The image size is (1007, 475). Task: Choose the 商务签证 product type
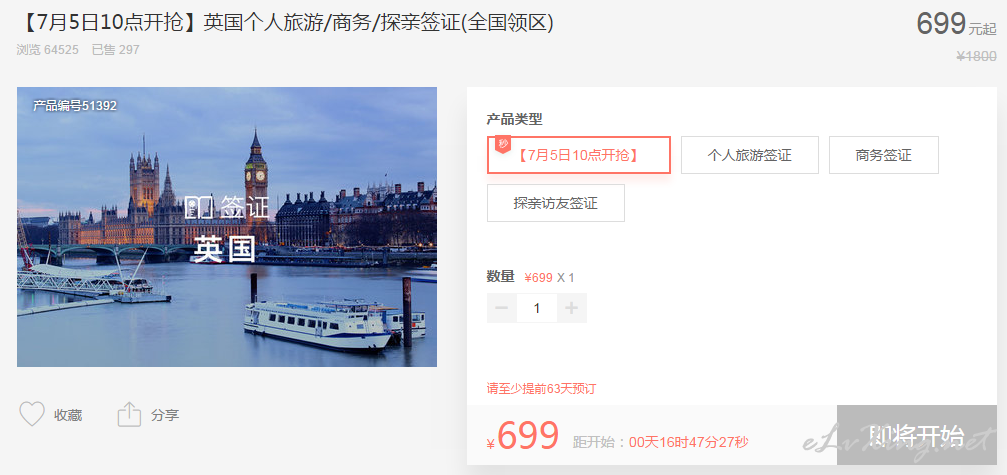884,155
